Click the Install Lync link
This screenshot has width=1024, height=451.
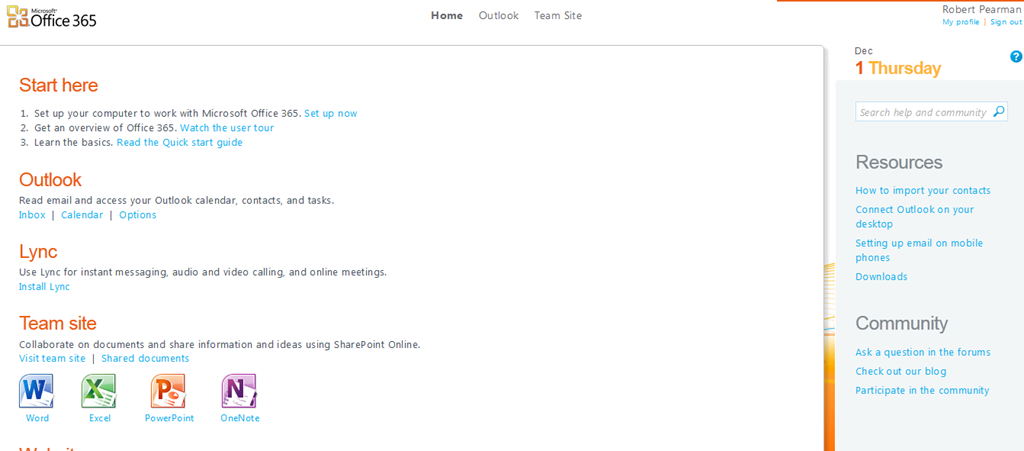pos(44,287)
